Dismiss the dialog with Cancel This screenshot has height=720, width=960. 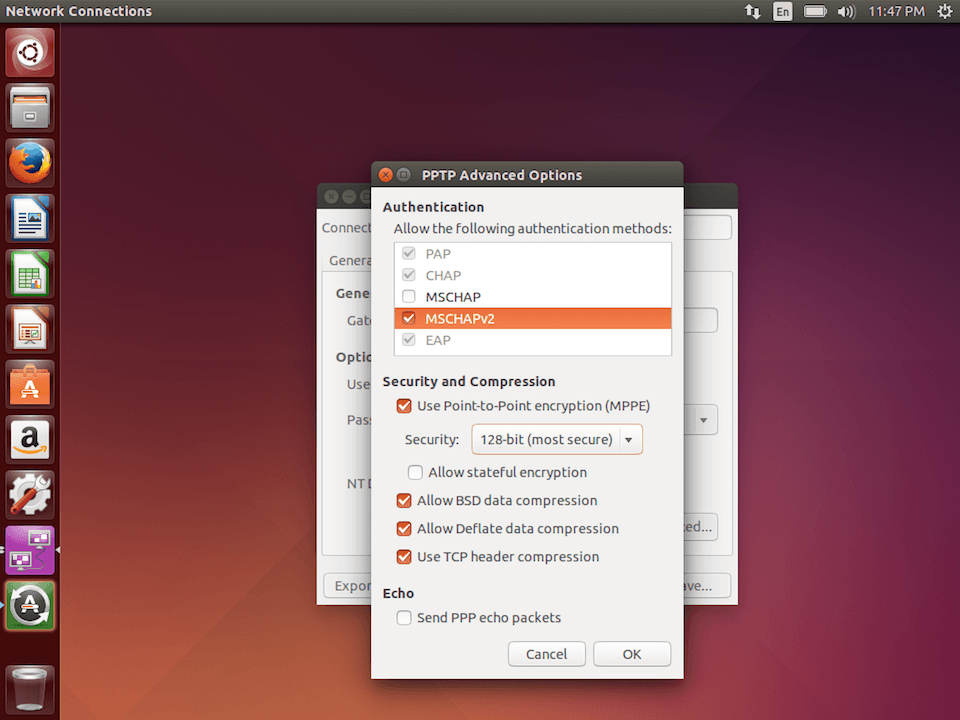pyautogui.click(x=546, y=653)
